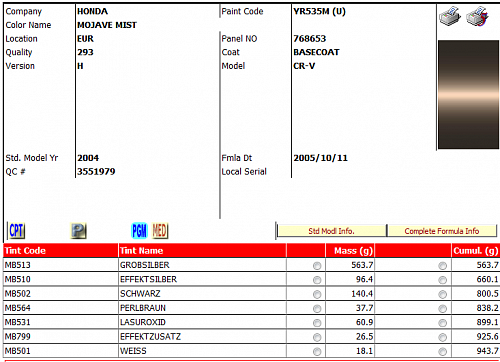The image size is (500, 362).
Task: Select Cumul. radio for MB501 row
Action: pyautogui.click(x=443, y=352)
